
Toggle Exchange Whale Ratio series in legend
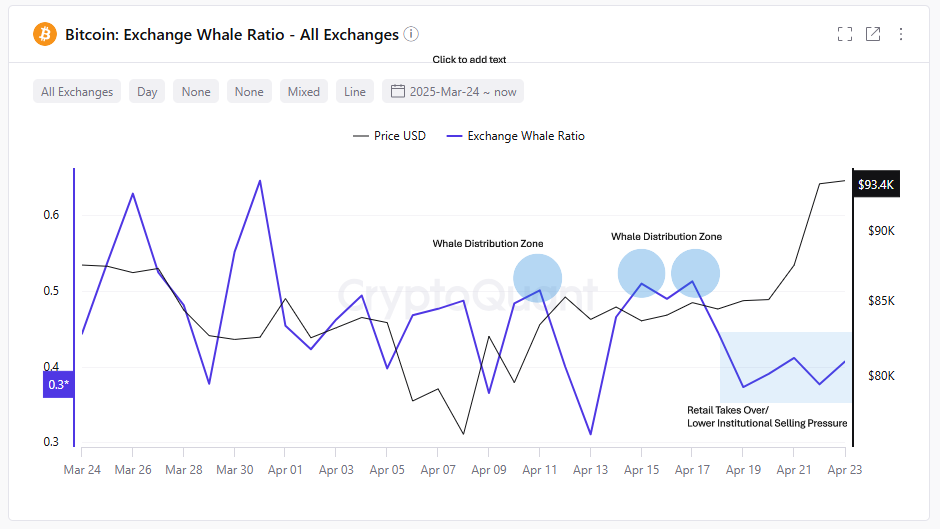pyautogui.click(x=515, y=136)
